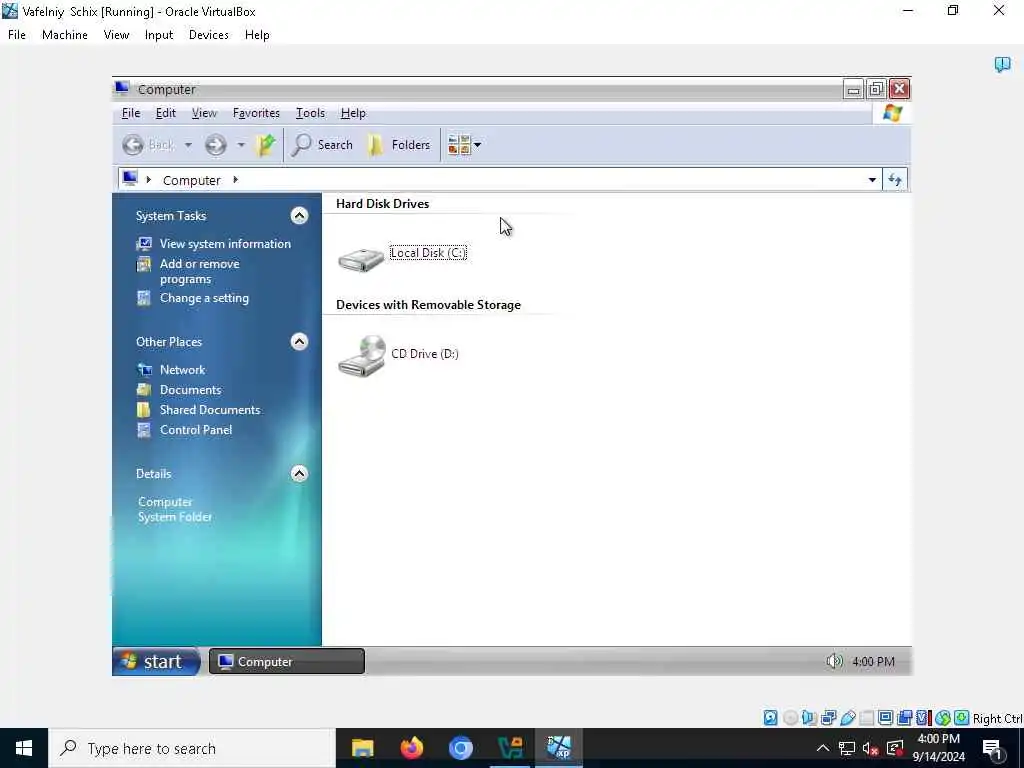Screen dimensions: 1024x768
Task: Open VirtualBox View menu
Action: (x=116, y=35)
